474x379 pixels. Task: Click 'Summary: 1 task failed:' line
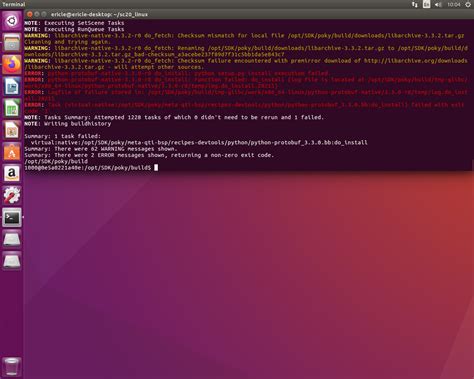62,136
